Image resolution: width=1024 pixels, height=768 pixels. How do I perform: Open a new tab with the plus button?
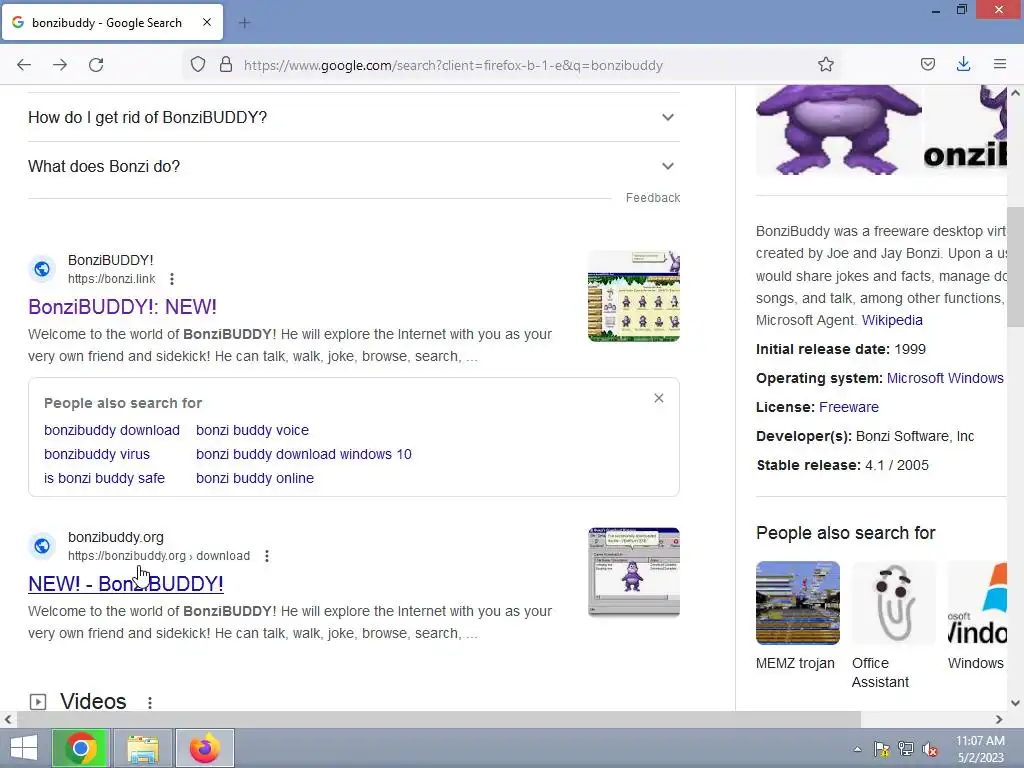click(245, 23)
